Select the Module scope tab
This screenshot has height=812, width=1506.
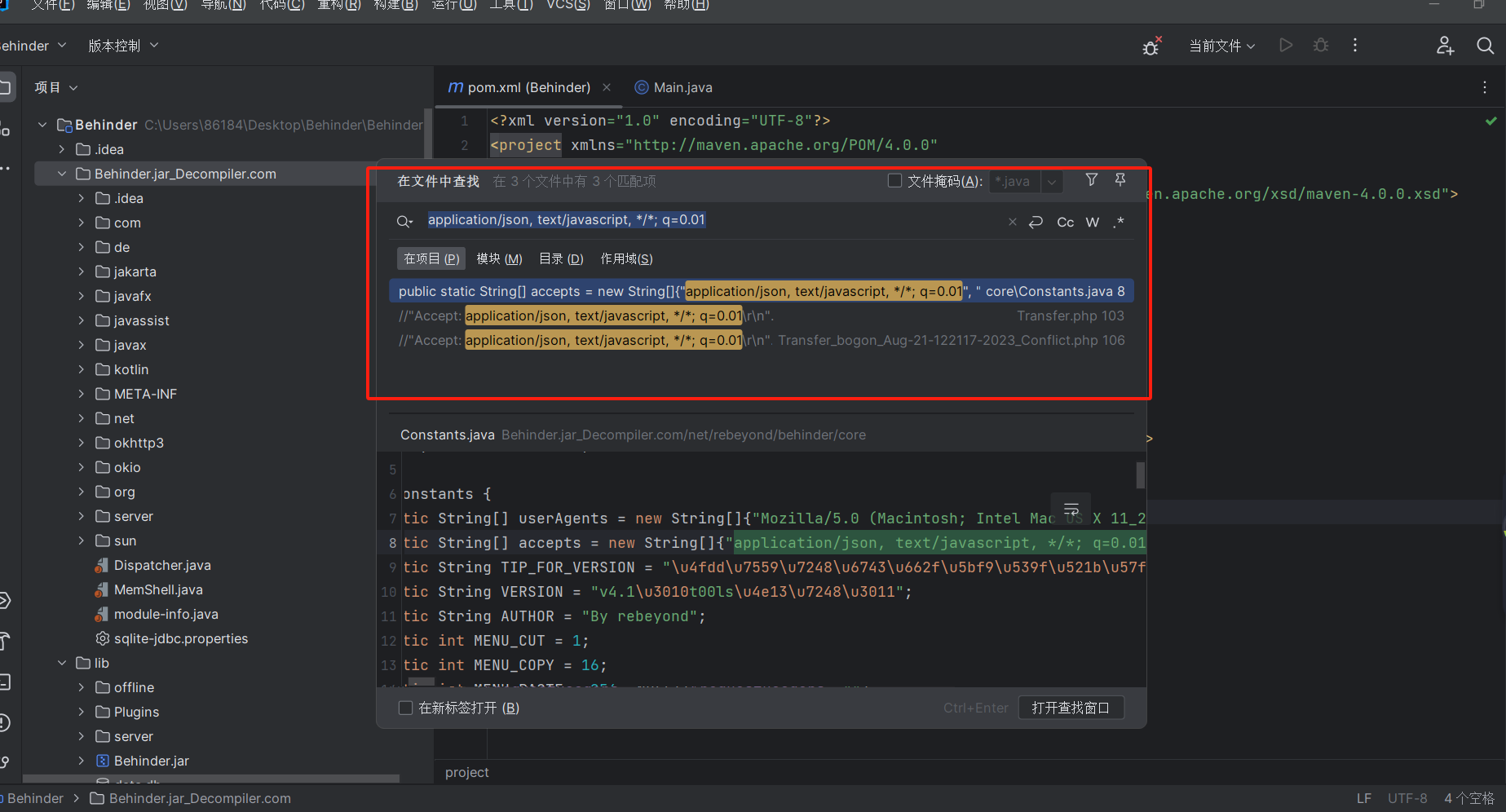point(499,258)
